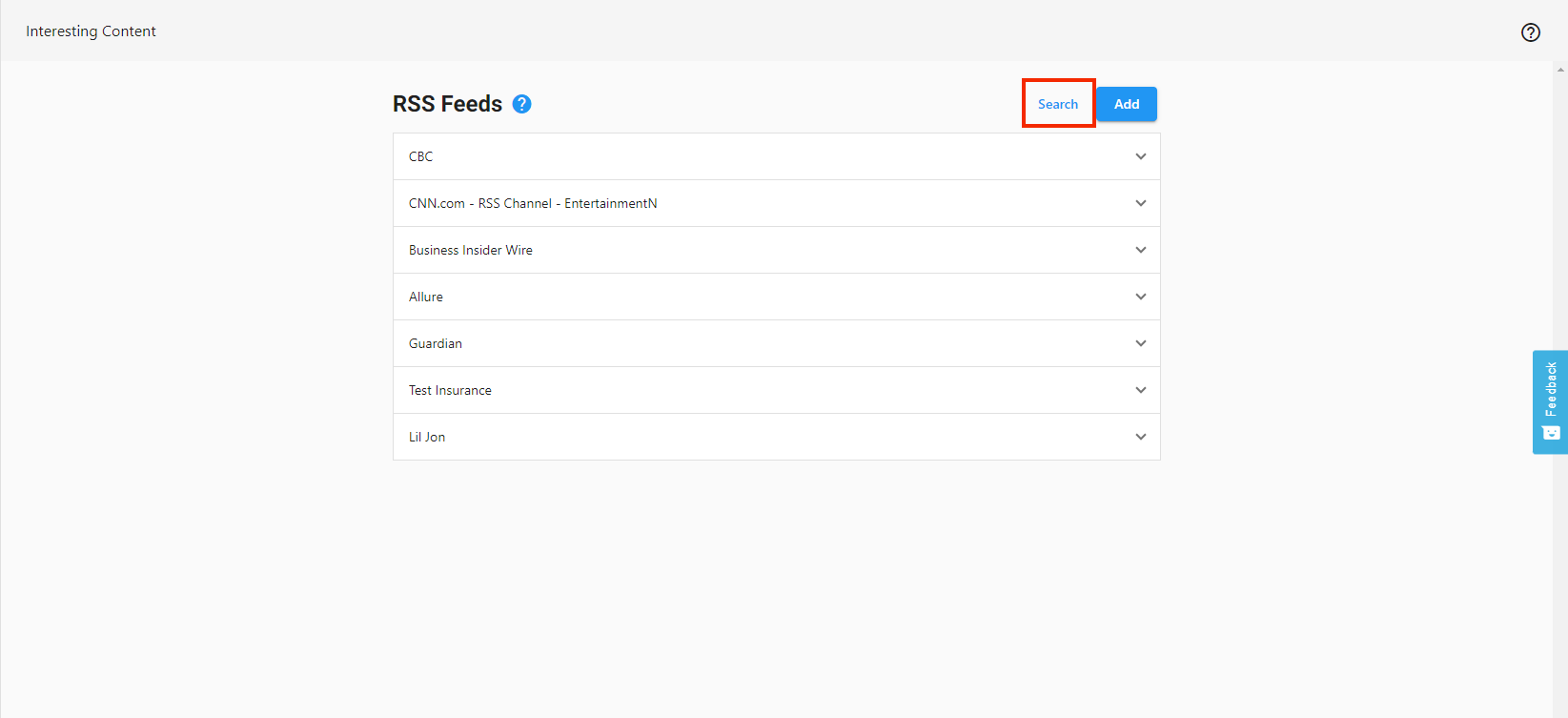Click the Test Insurance feed name

[x=450, y=390]
